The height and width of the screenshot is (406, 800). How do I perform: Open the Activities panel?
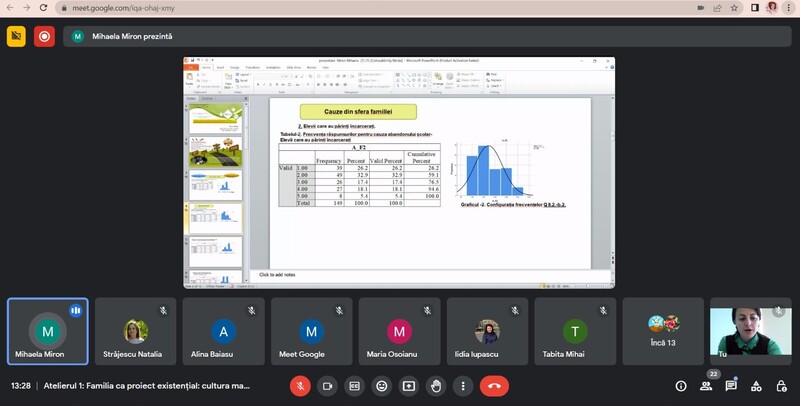pos(756,385)
